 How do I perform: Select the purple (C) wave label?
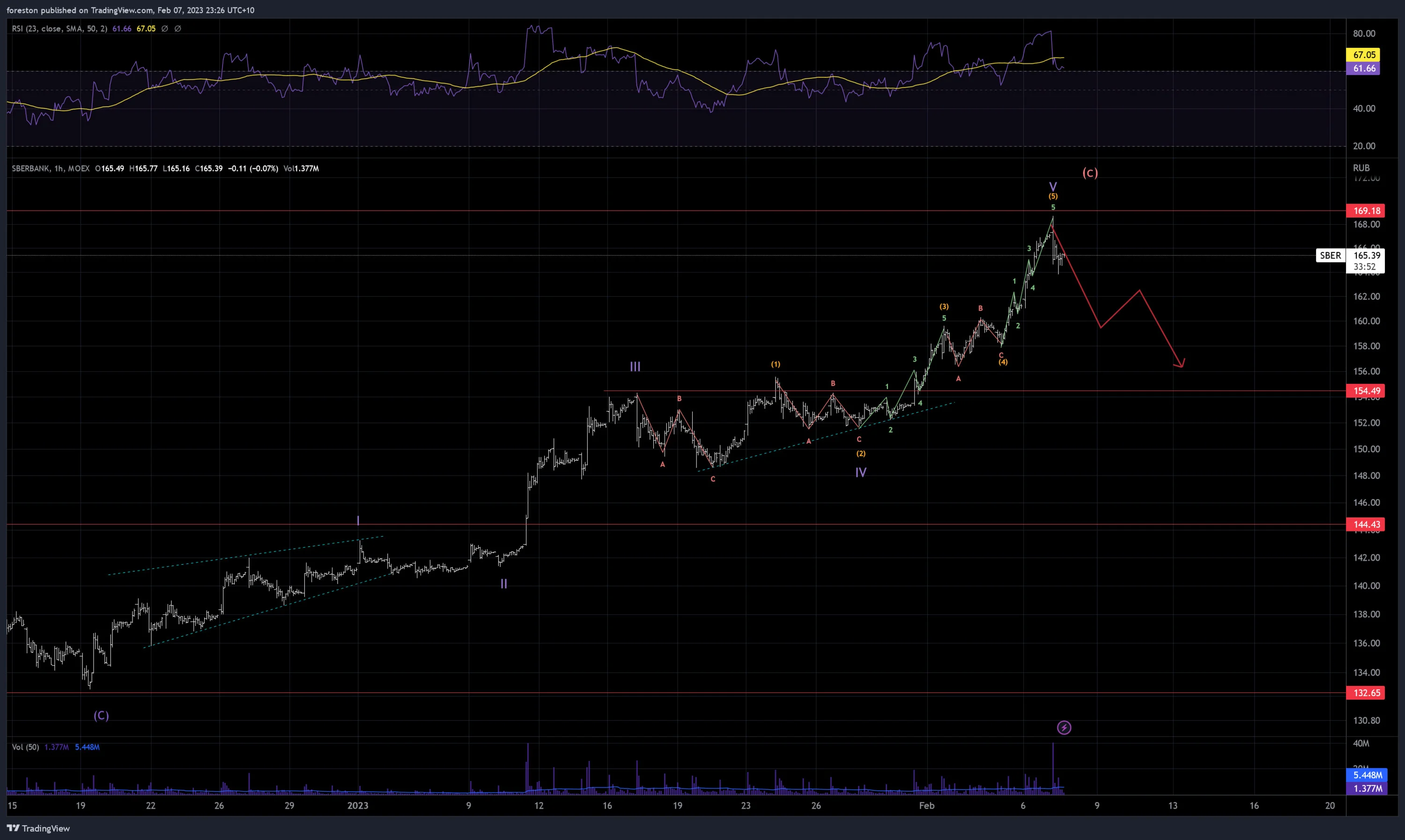[x=101, y=715]
